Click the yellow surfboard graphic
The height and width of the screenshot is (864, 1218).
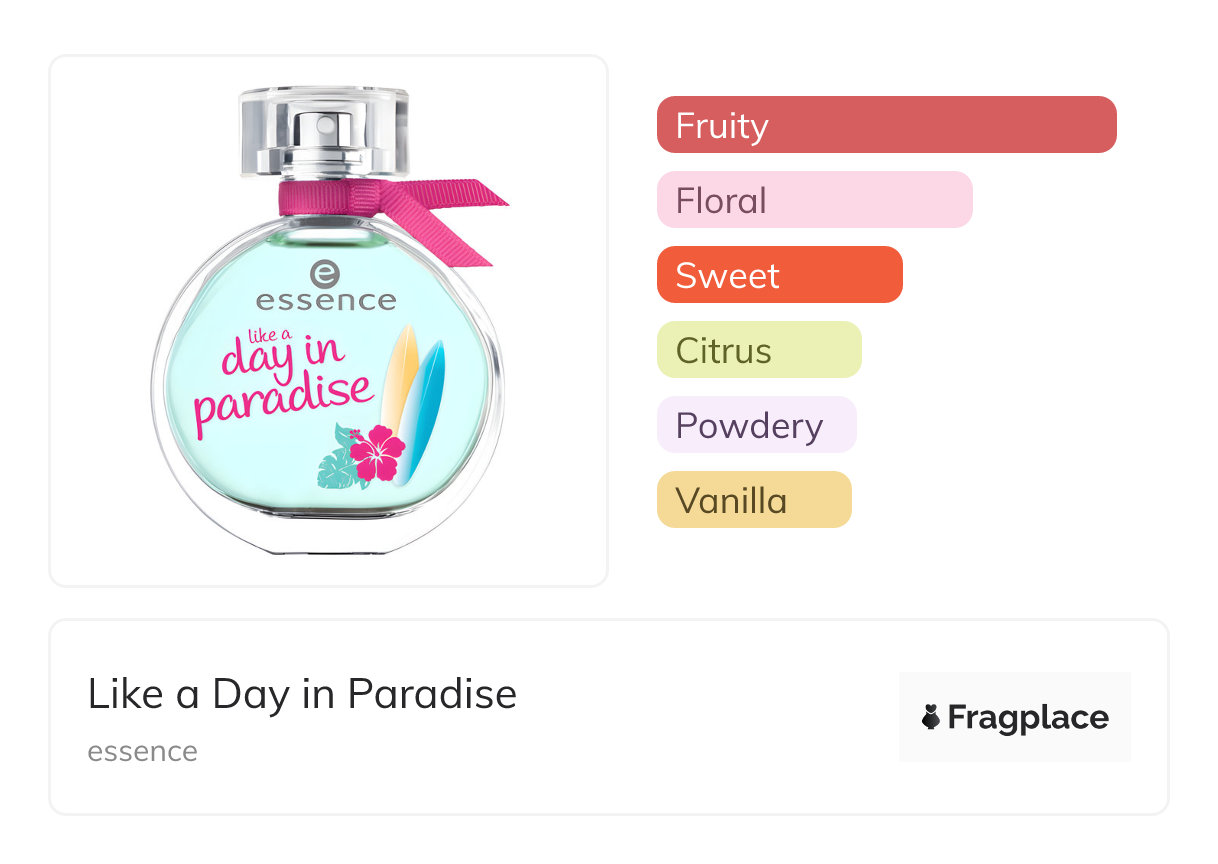[401, 370]
